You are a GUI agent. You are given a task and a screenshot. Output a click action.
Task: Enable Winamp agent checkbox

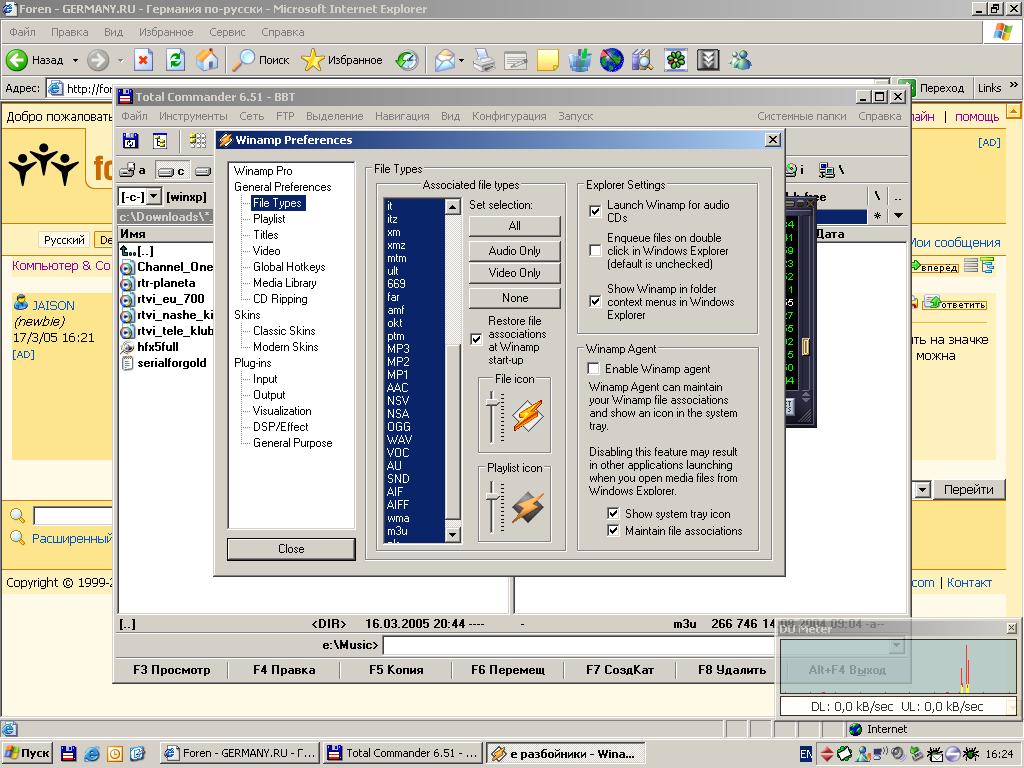point(594,369)
